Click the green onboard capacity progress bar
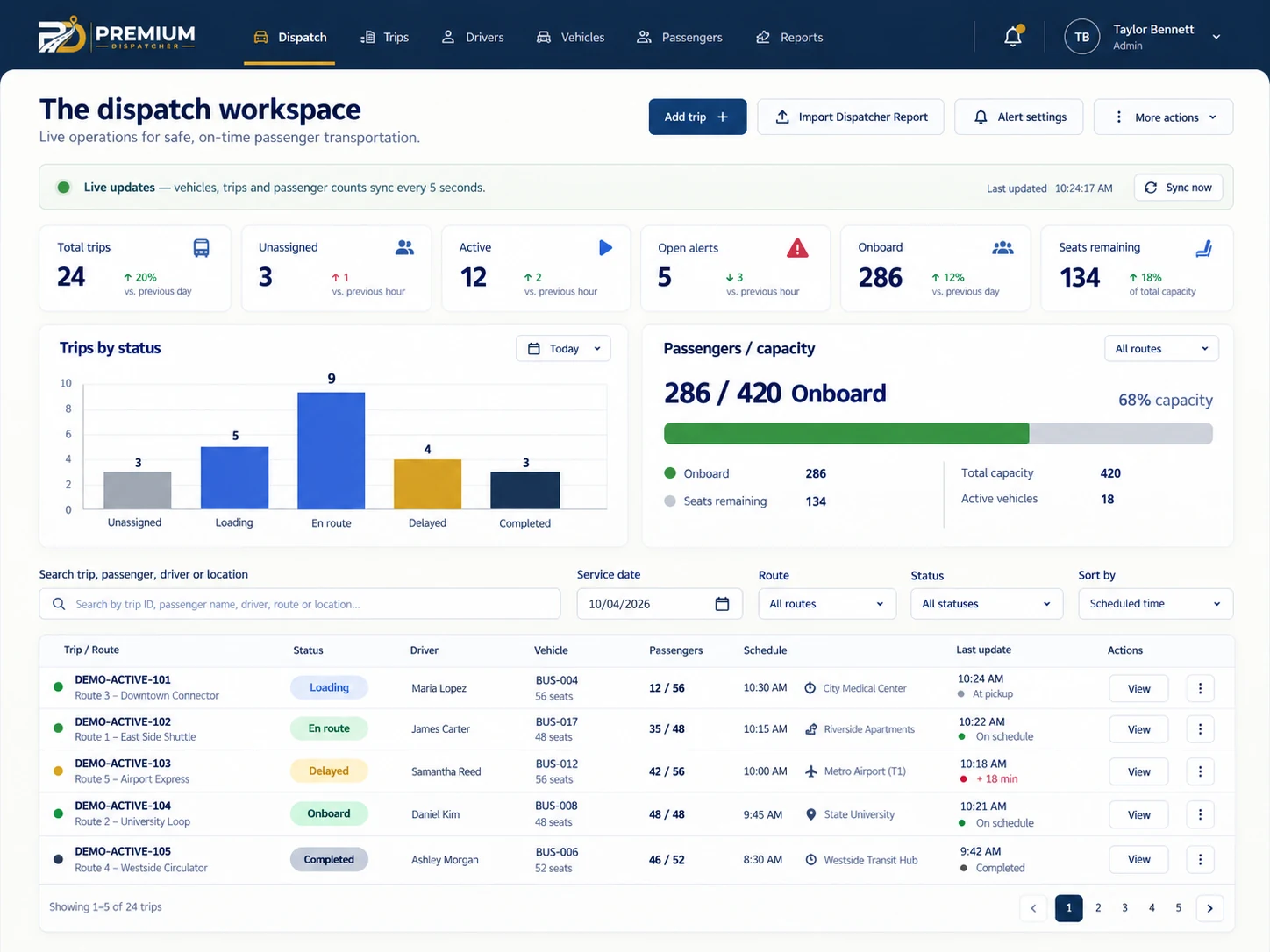The height and width of the screenshot is (952, 1270). point(846,433)
